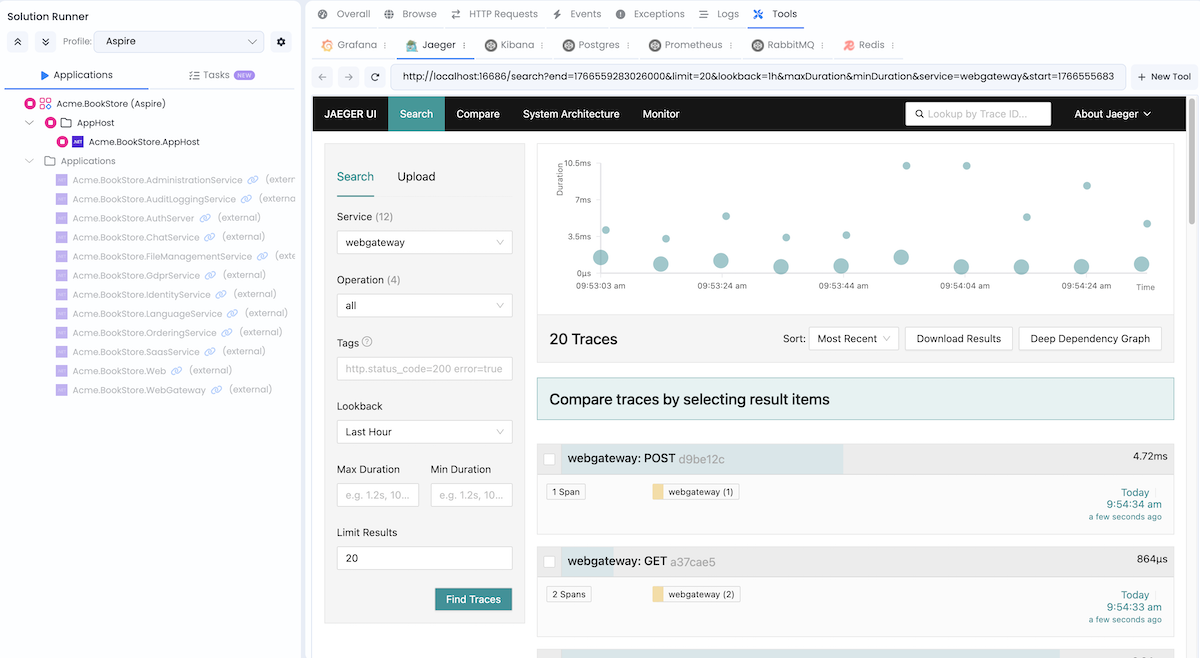
Task: Select Acme.BookStore.LanguageService in tree
Action: pos(147,314)
